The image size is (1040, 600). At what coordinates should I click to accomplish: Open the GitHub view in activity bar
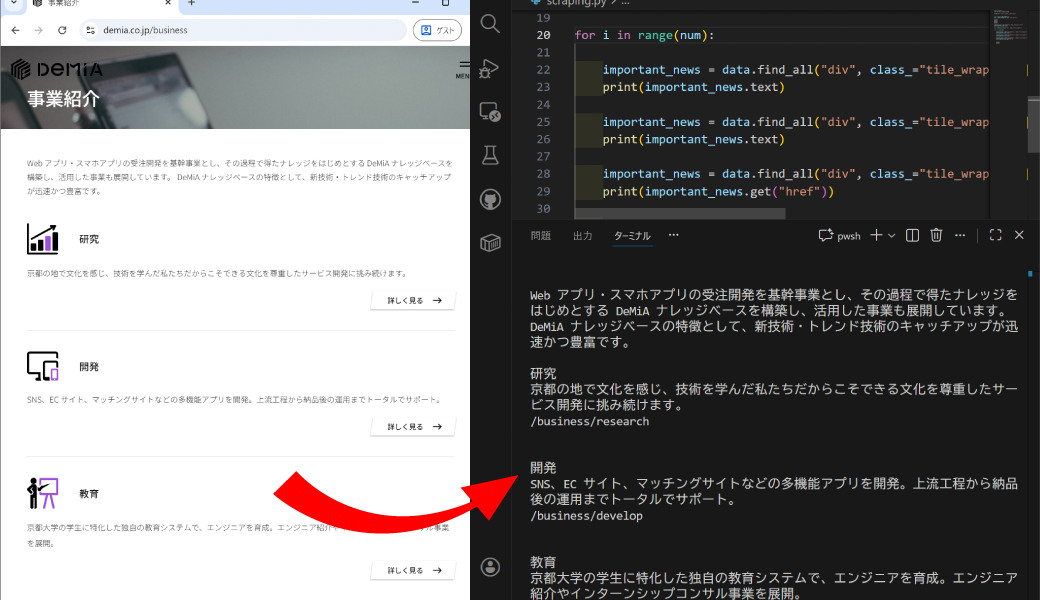[490, 199]
